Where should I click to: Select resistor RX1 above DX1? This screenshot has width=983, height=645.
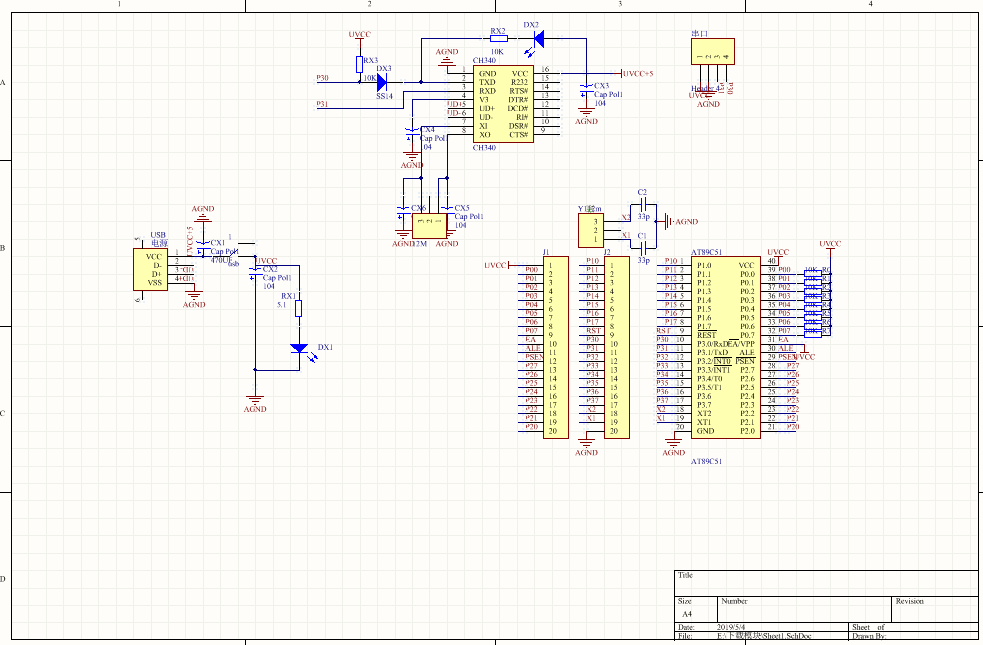[299, 308]
